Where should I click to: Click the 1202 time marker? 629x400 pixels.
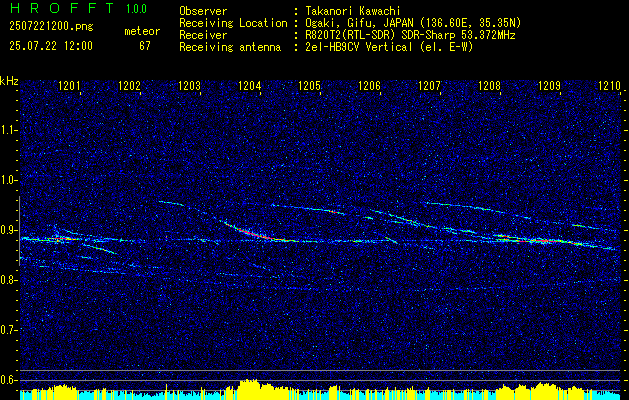129,86
